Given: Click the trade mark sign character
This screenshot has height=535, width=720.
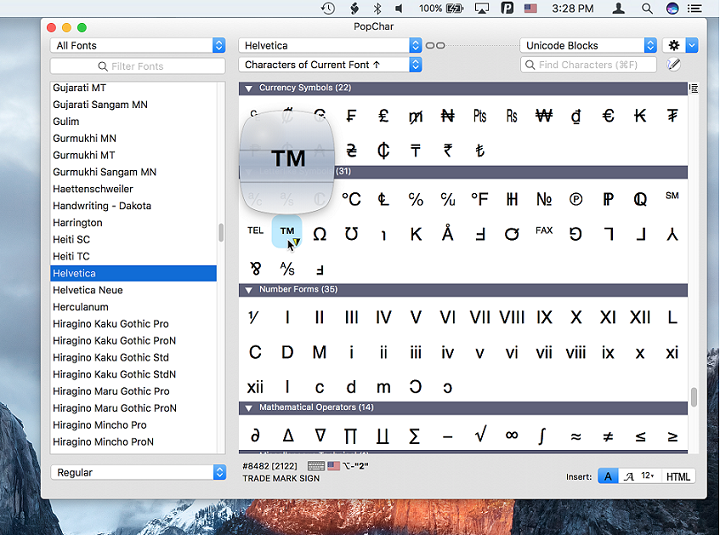Looking at the screenshot, I should coord(287,231).
